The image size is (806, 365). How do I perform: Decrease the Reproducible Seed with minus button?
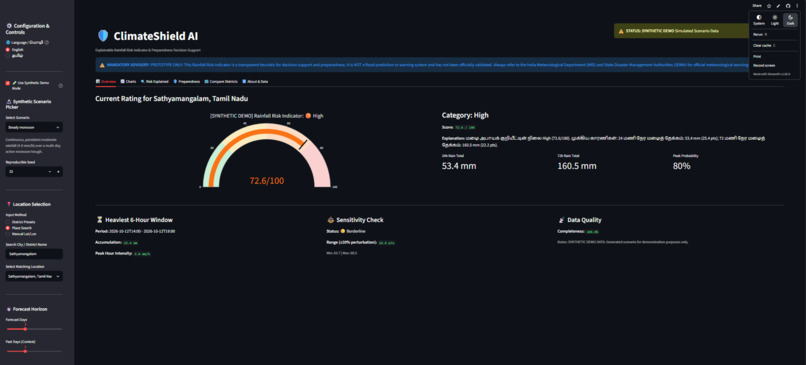49,172
